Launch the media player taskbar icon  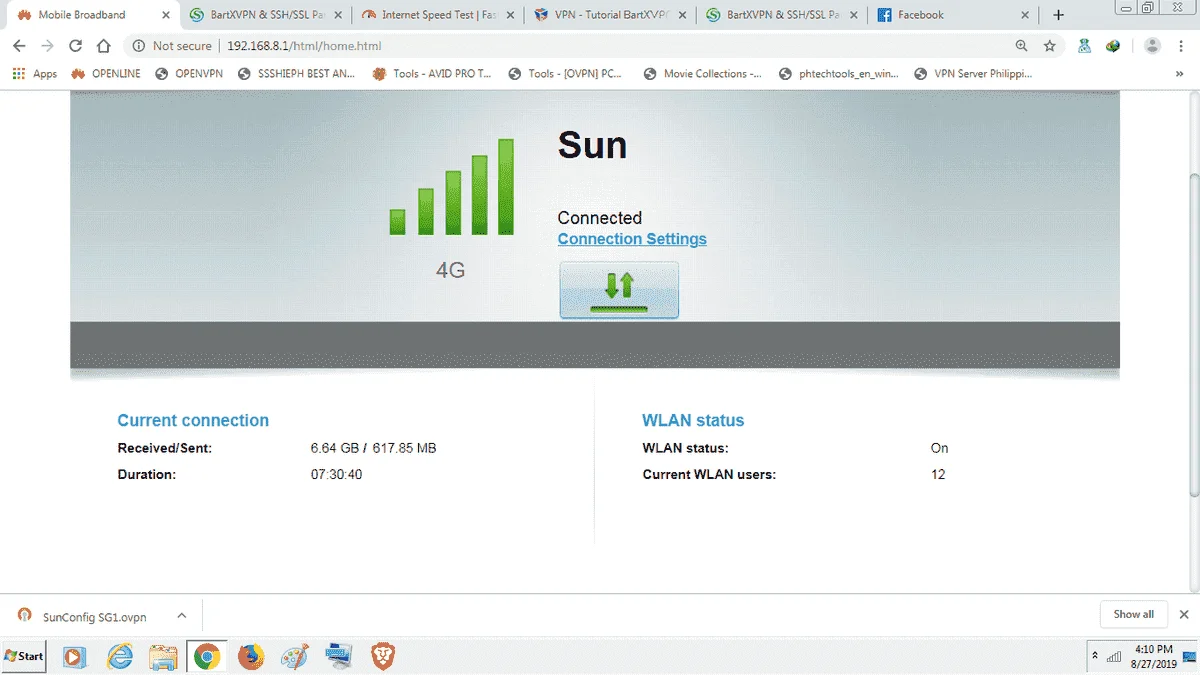74,656
